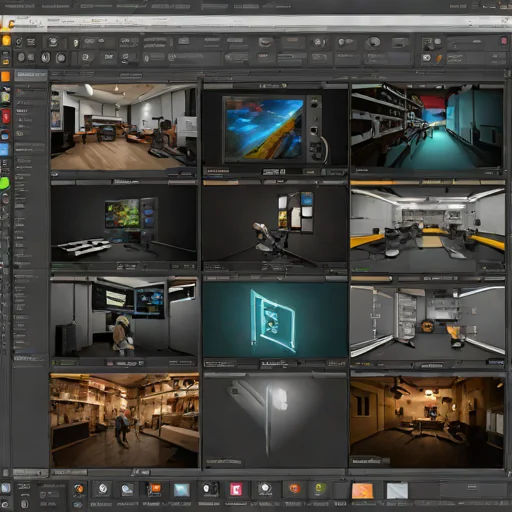This screenshot has width=512, height=512.
Task: Select the pale green icon in left sidebar
Action: pyautogui.click(x=5, y=97)
